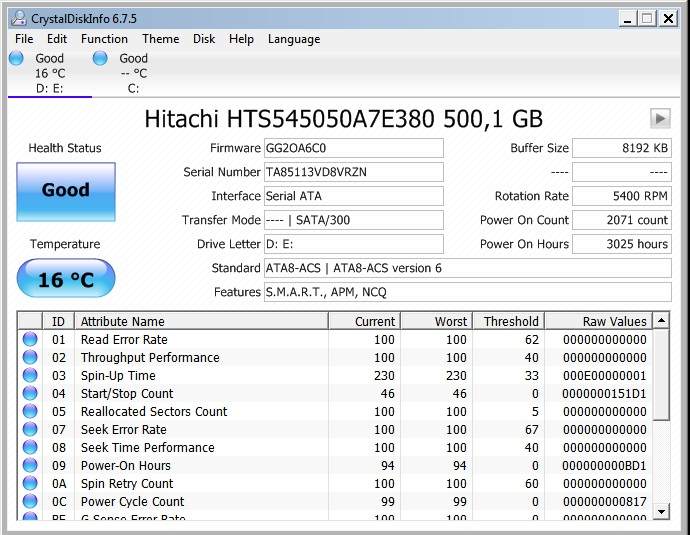Select the D: E: disk status orb
The height and width of the screenshot is (535, 690).
pos(16,58)
